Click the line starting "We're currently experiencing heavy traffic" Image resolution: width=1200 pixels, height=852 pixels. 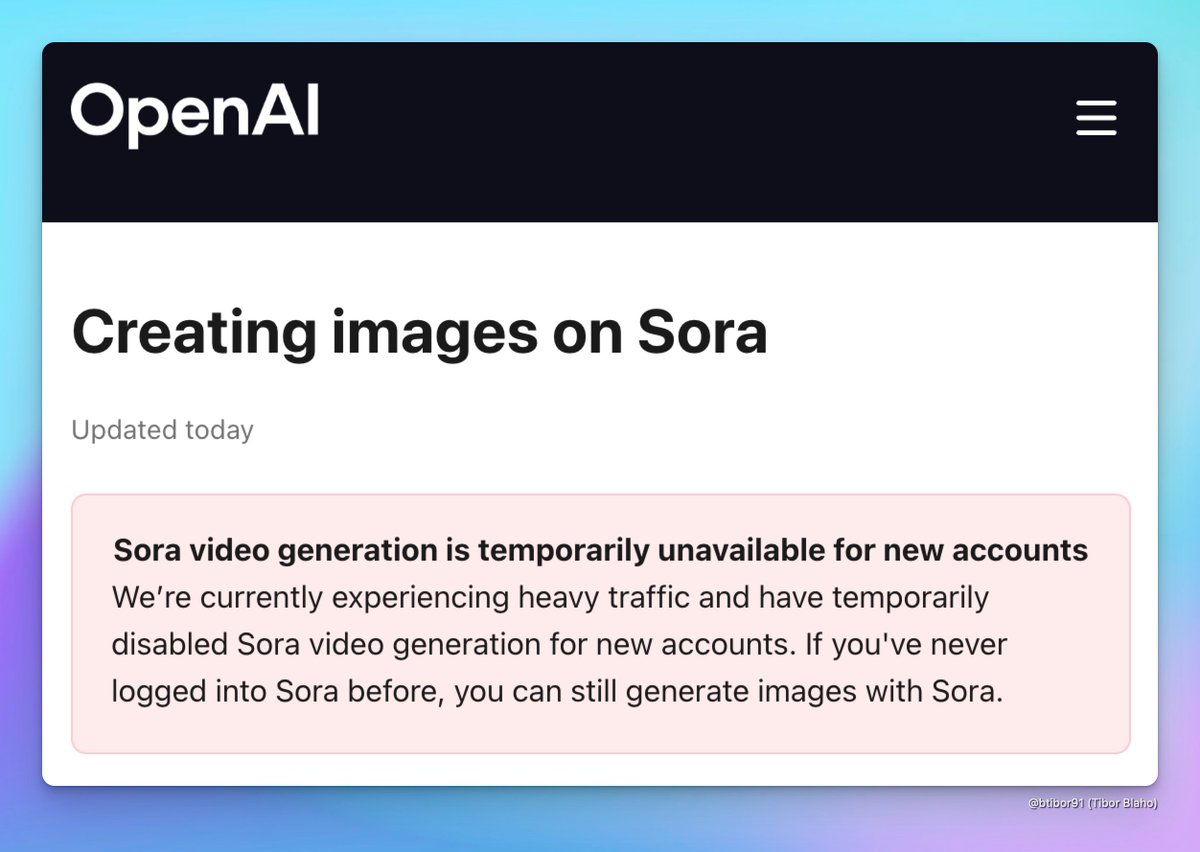tap(550, 598)
